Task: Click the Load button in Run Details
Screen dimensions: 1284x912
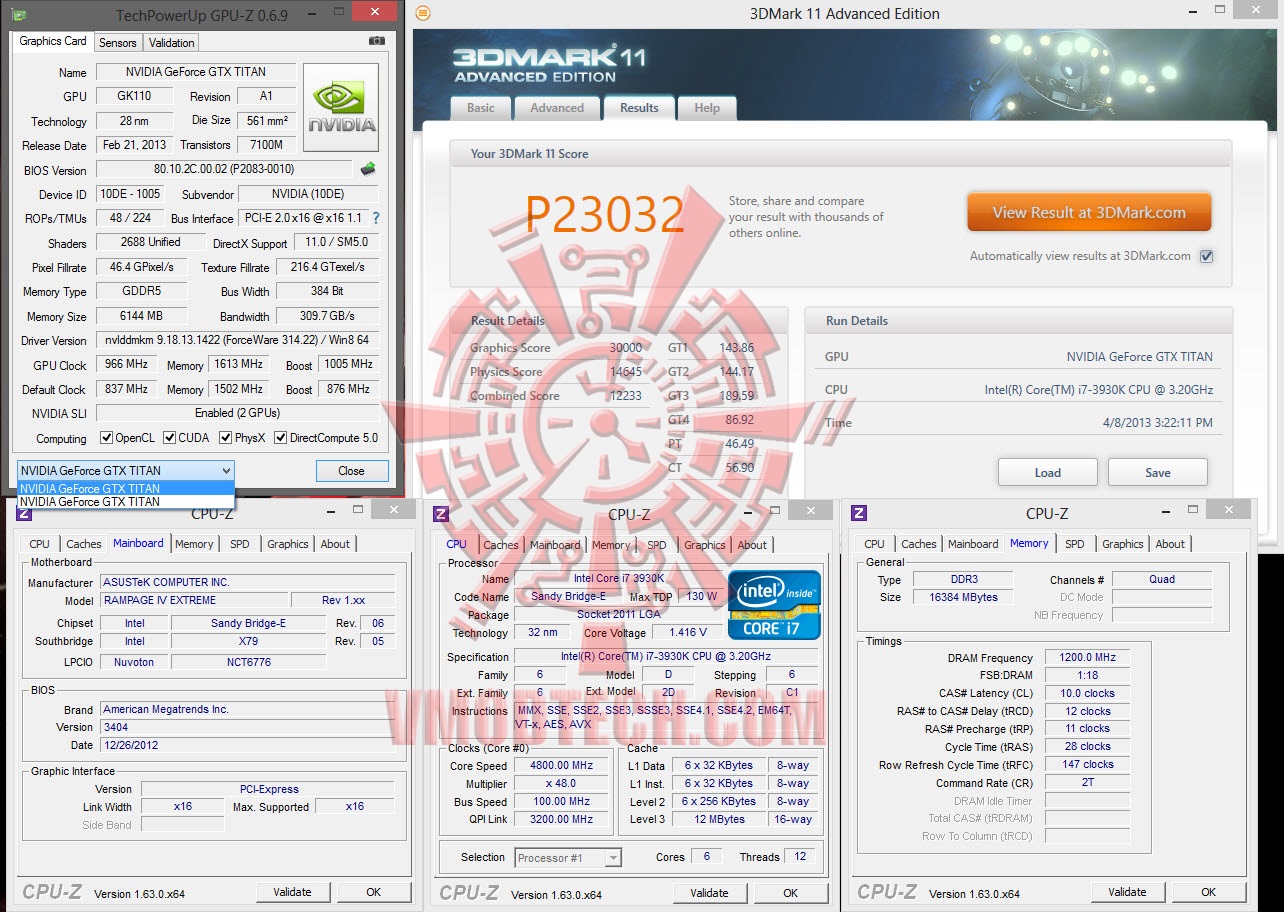Action: 1048,473
